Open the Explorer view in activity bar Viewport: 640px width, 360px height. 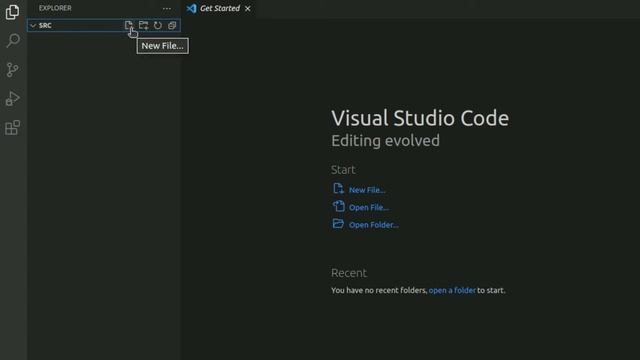pos(12,12)
